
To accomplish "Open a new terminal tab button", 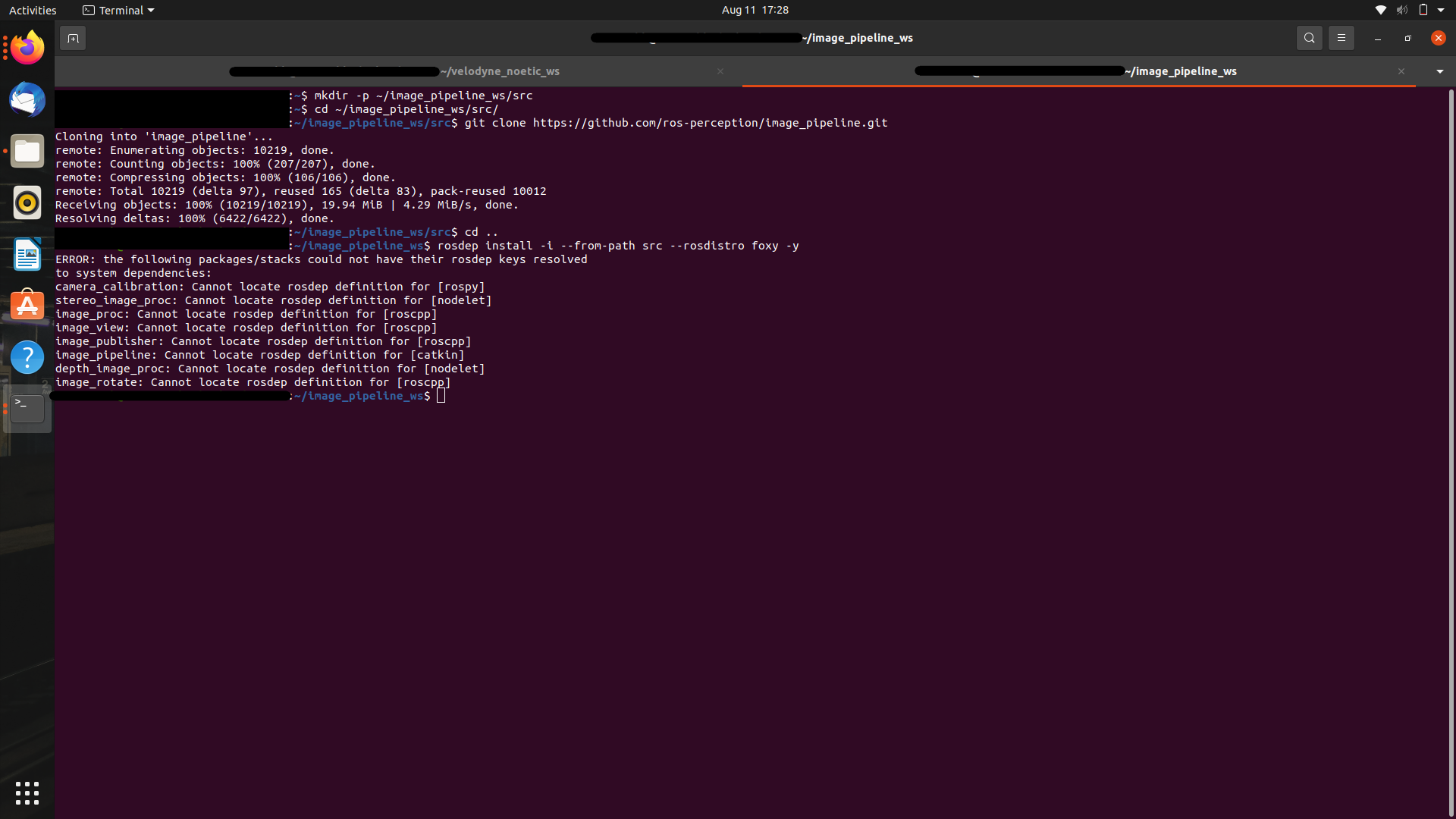I will click(x=73, y=38).
